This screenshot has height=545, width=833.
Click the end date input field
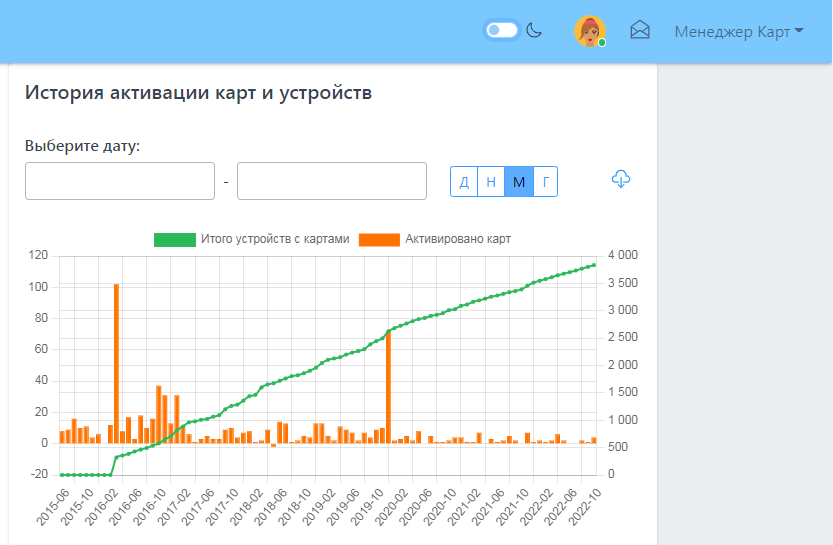[332, 181]
